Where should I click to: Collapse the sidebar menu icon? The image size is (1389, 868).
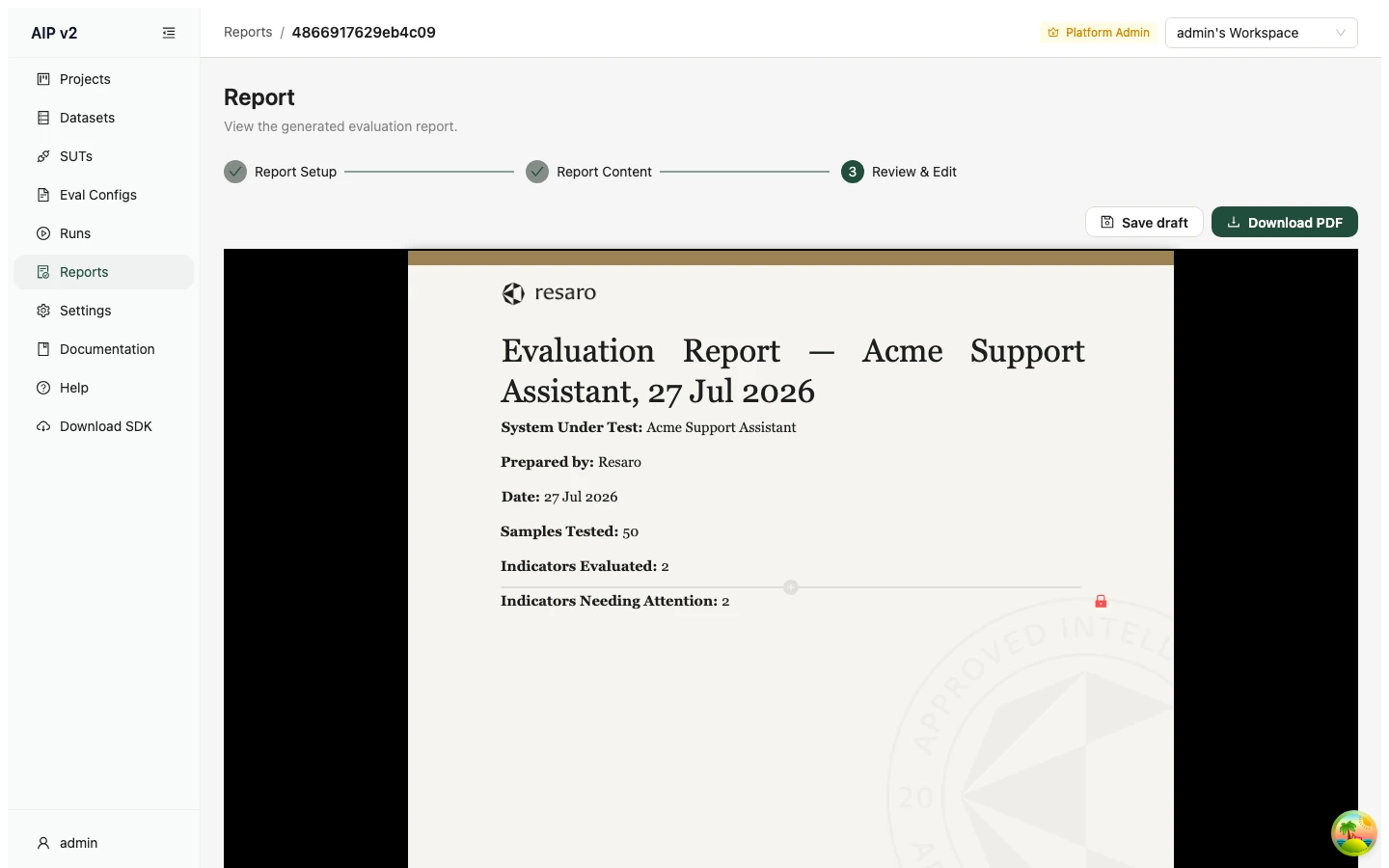(x=169, y=33)
